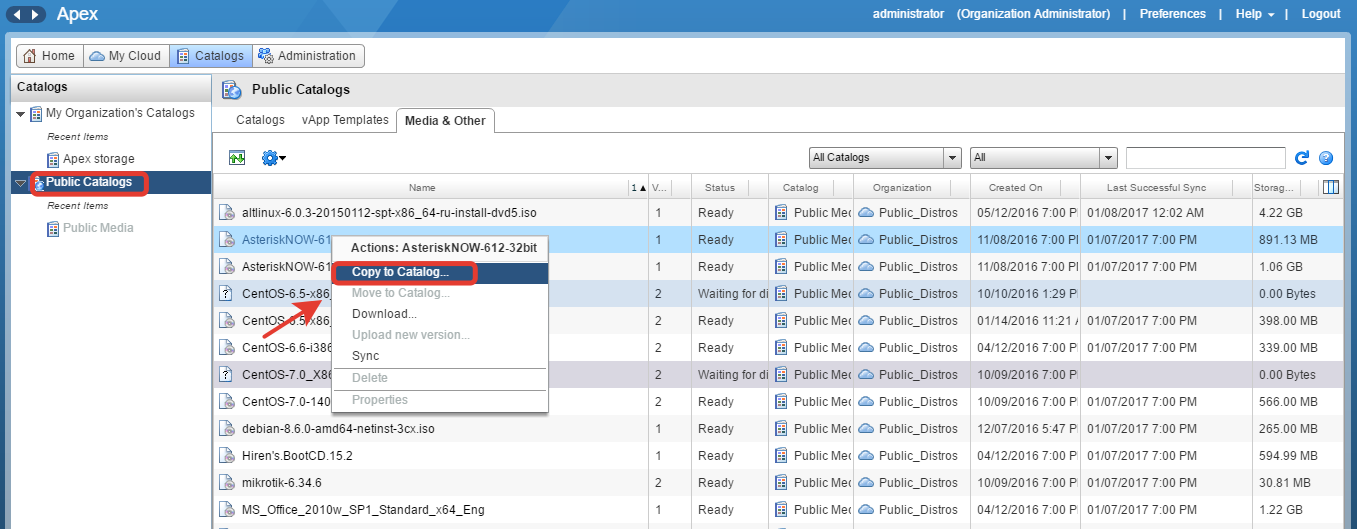Go forward with the right arrow
The image size is (1357, 529).
point(36,14)
